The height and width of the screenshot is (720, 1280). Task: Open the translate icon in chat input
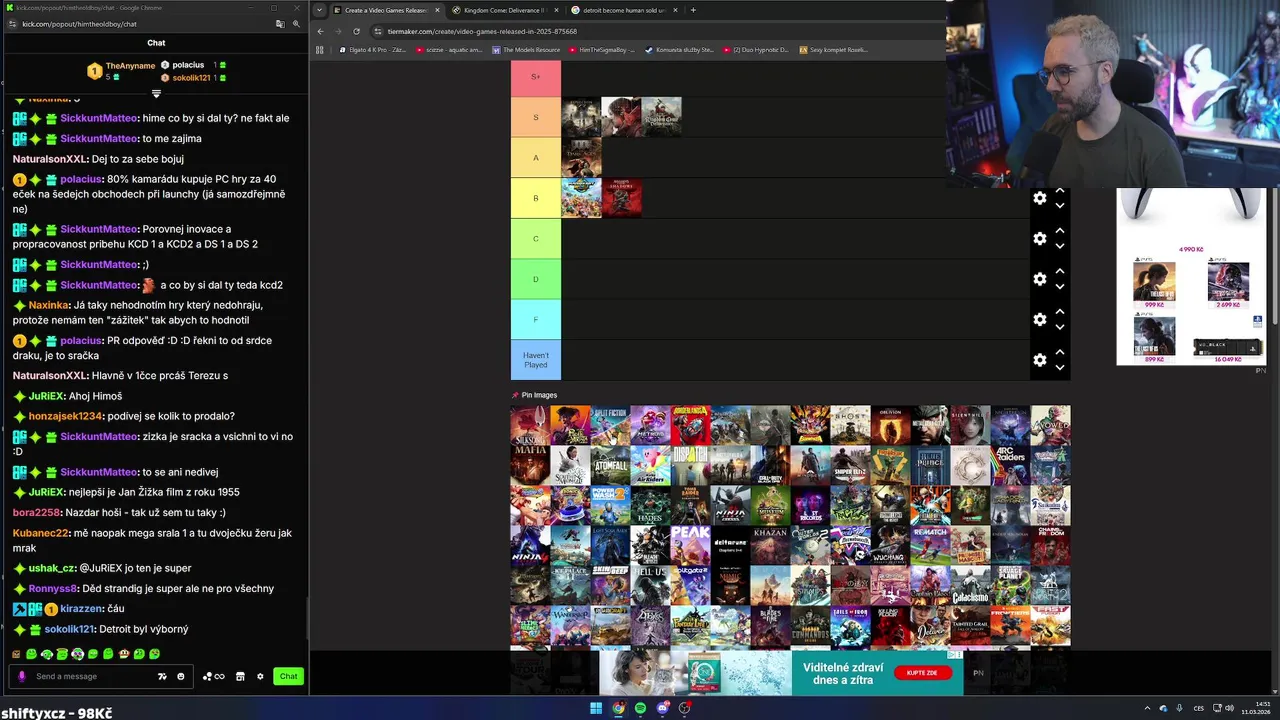click(x=162, y=676)
